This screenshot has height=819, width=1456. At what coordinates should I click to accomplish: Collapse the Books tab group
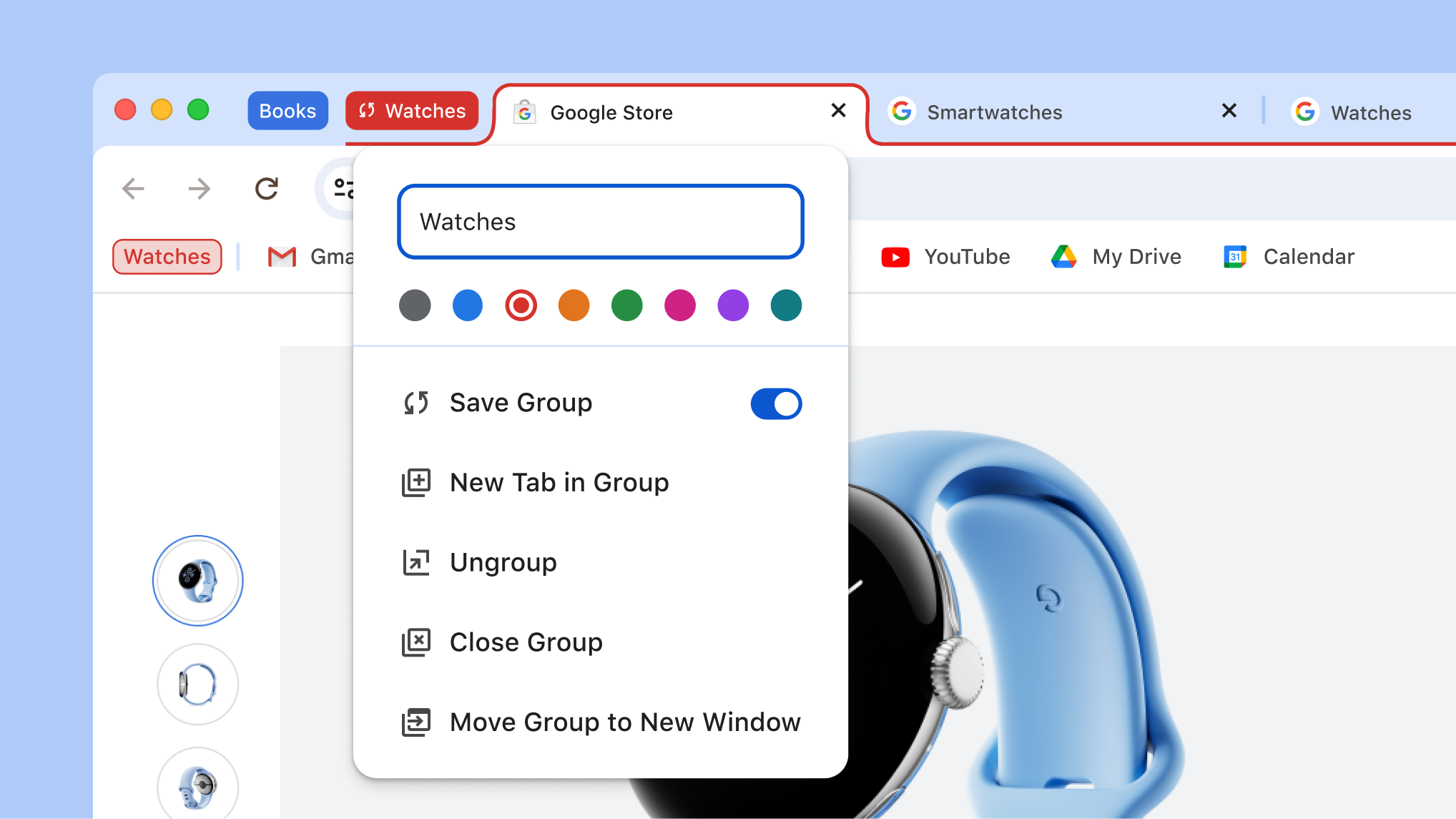(287, 110)
